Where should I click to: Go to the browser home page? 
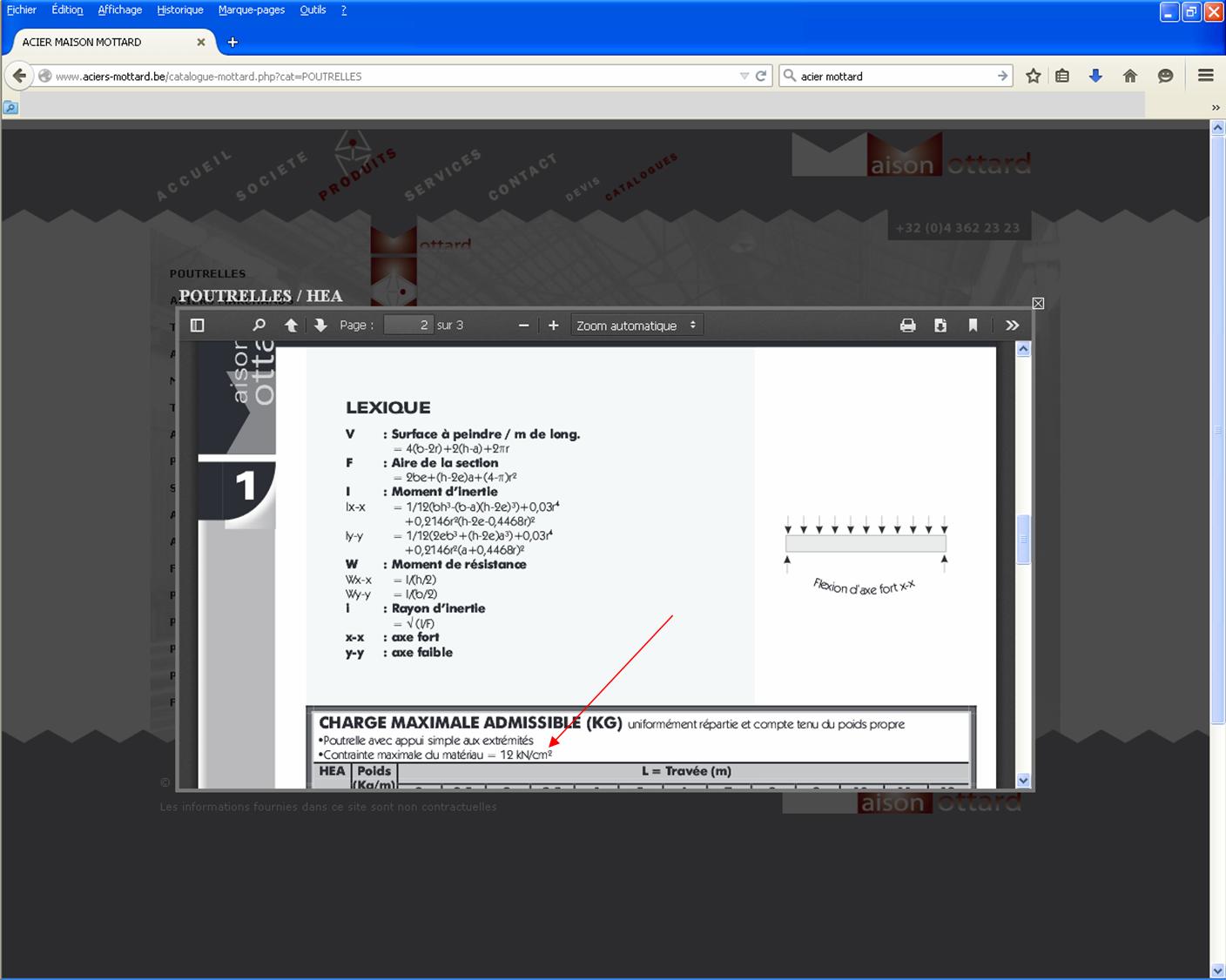[1130, 77]
